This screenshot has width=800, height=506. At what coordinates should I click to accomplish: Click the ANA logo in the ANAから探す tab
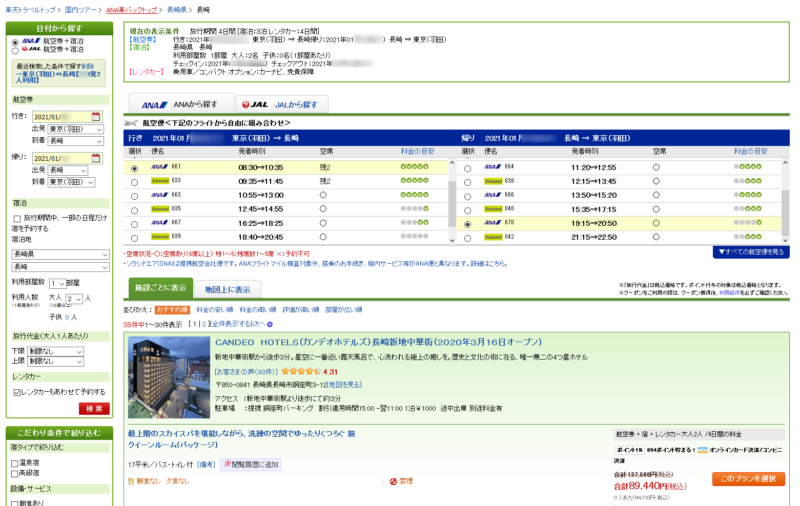pyautogui.click(x=154, y=105)
